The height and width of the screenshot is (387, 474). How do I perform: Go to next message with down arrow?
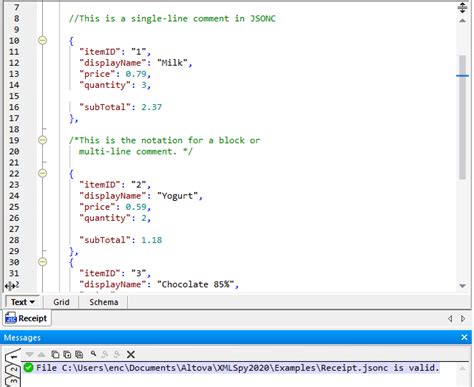[30, 354]
